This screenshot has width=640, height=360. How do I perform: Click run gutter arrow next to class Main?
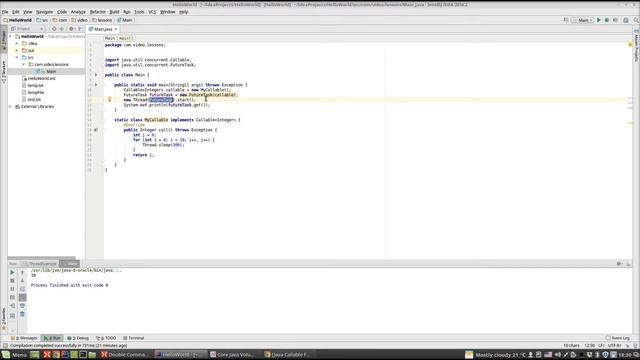pyautogui.click(x=96, y=75)
